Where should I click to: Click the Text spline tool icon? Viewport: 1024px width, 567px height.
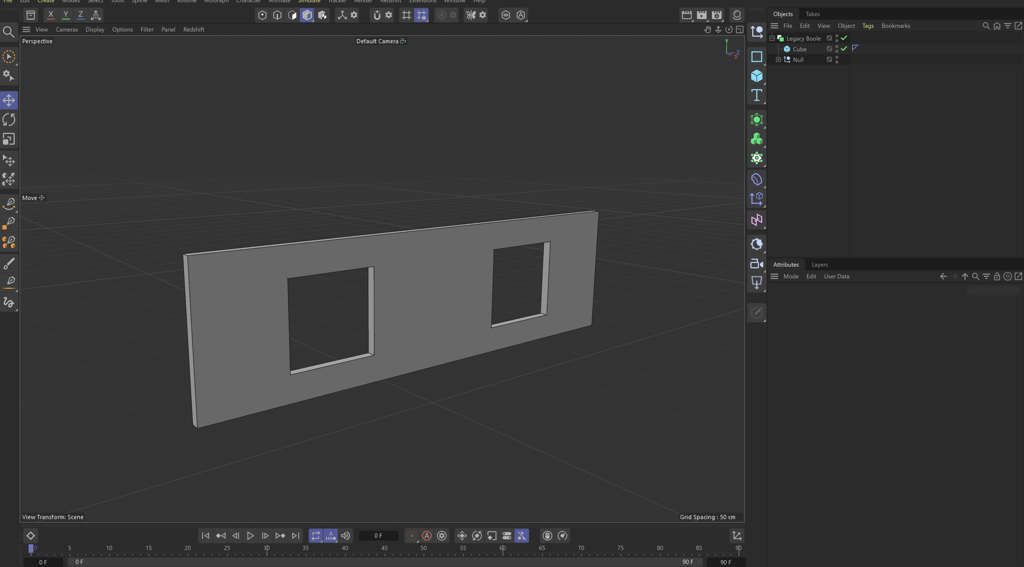pyautogui.click(x=757, y=95)
